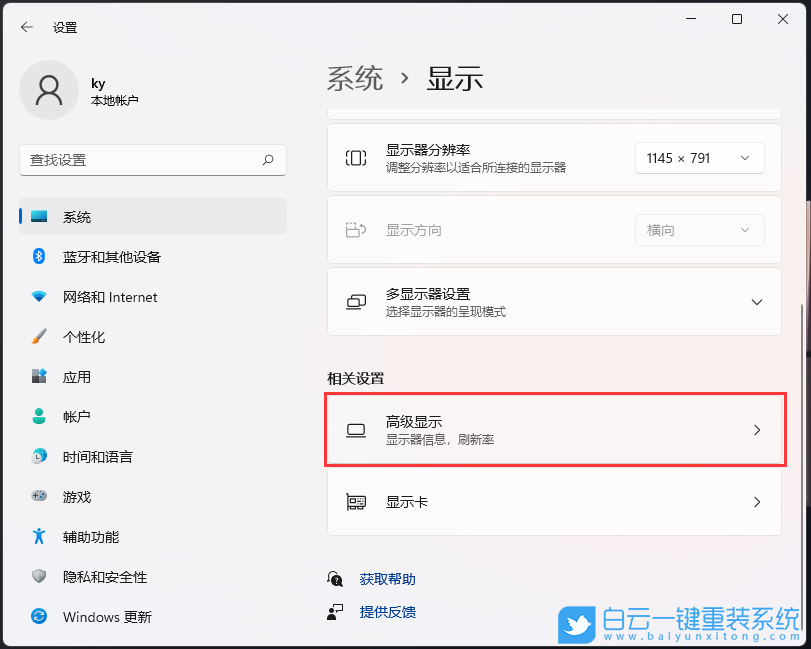Click the Windows 更新 icon
This screenshot has height=649, width=811.
(x=39, y=618)
